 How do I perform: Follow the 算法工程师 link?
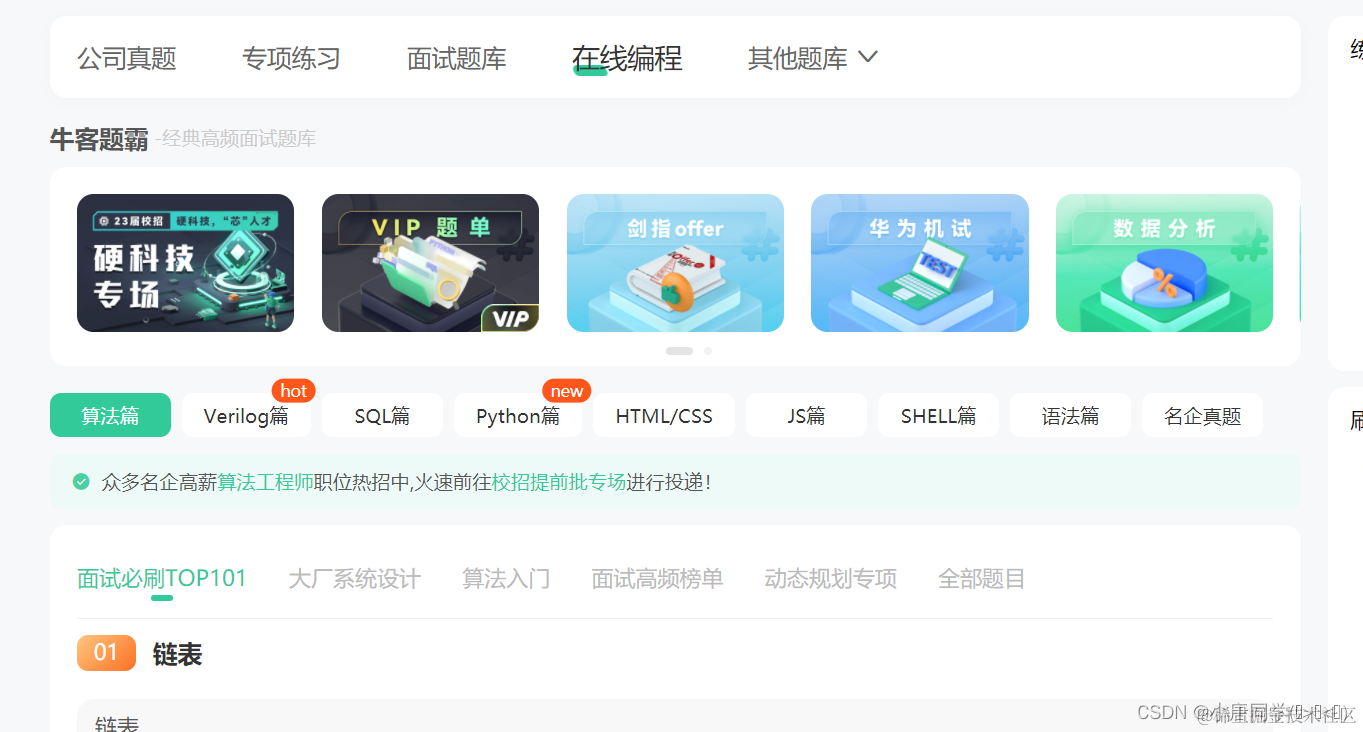click(x=266, y=482)
